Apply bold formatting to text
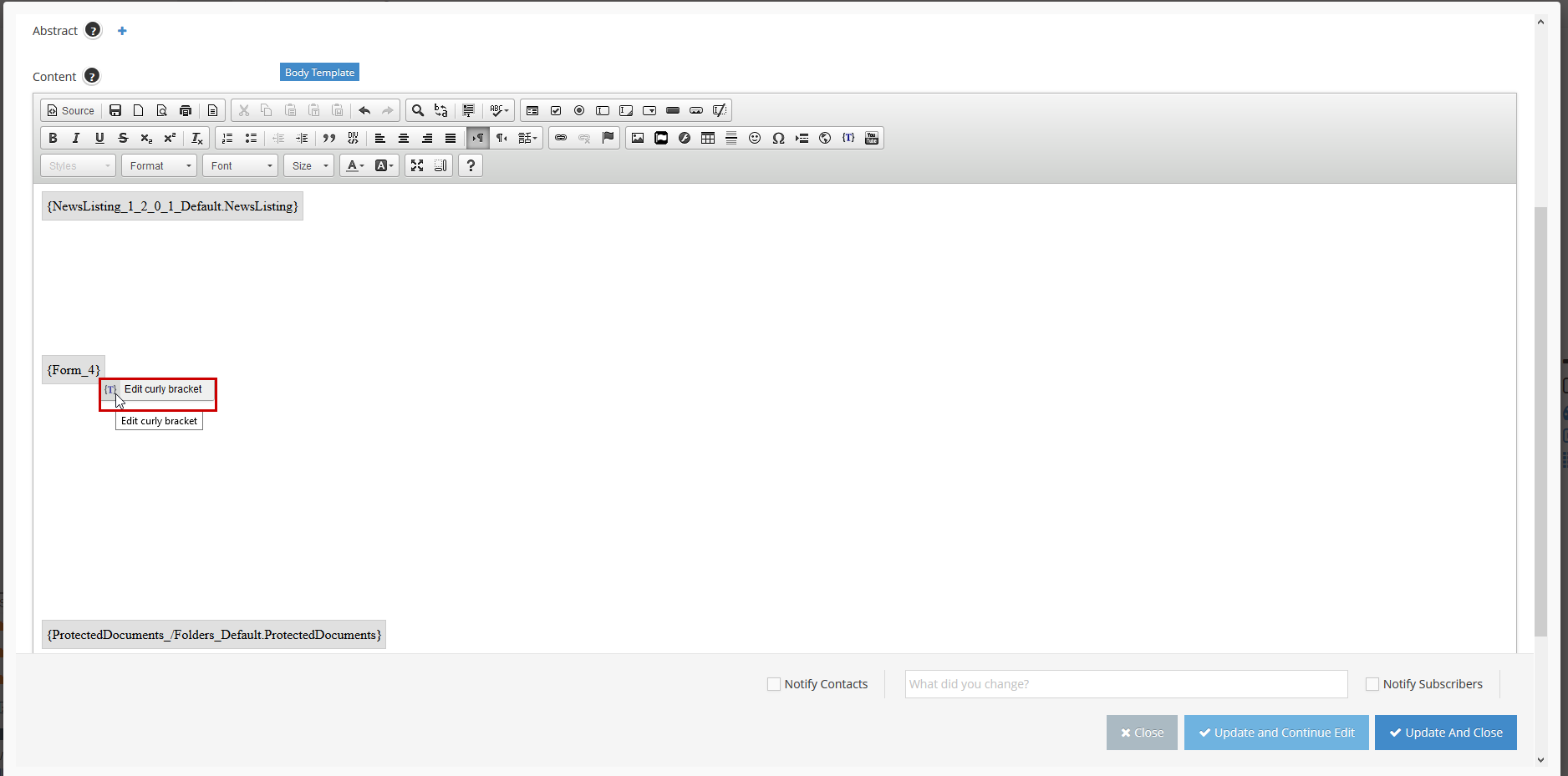The image size is (1568, 776). pos(53,138)
